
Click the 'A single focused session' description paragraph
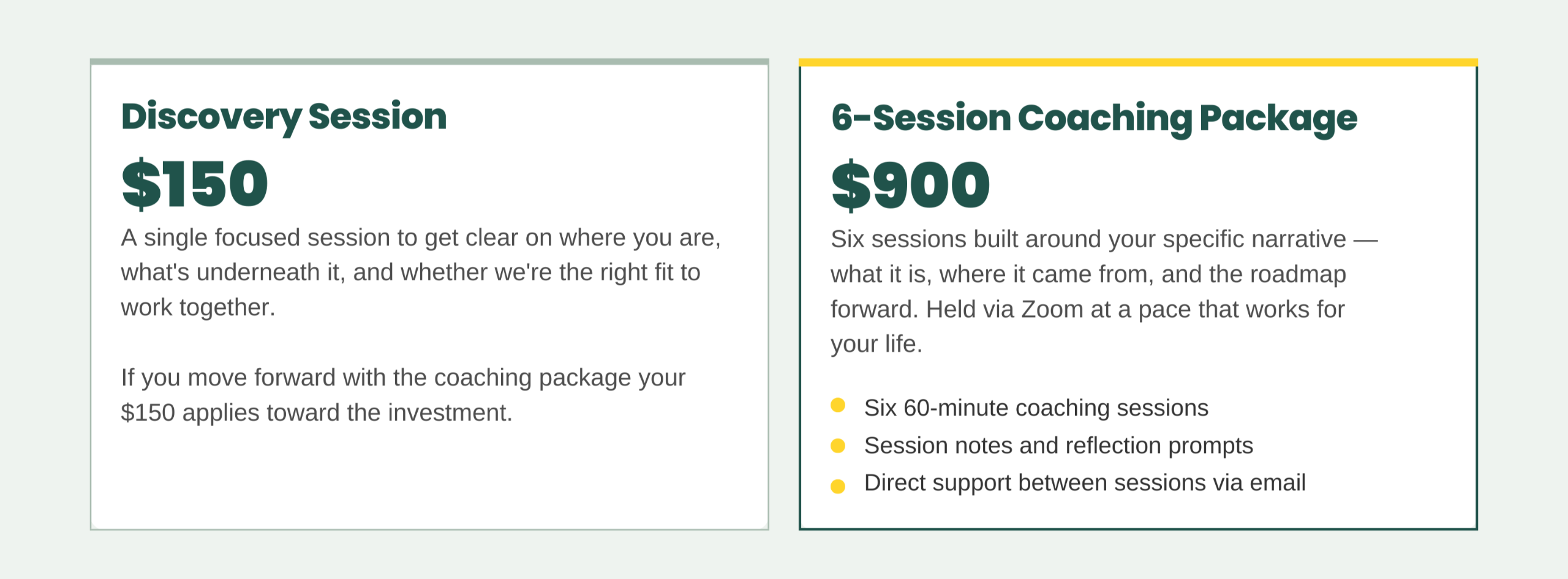[x=421, y=272]
